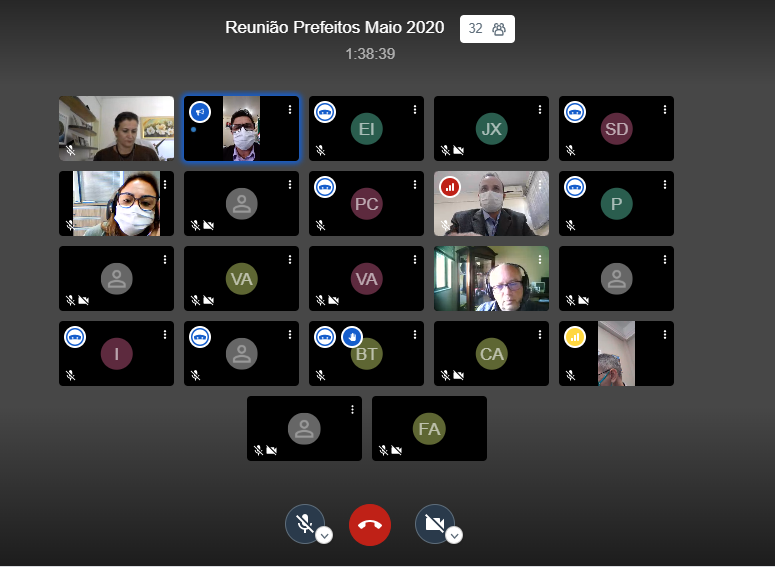Open the three-dot menu on P's tile
775x567 pixels.
click(x=665, y=185)
